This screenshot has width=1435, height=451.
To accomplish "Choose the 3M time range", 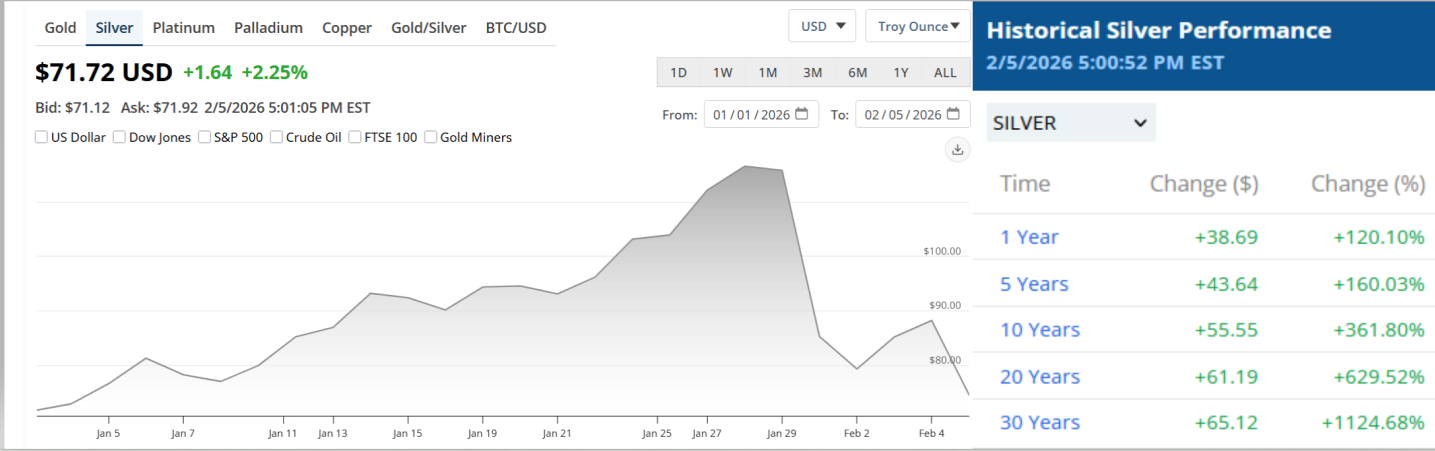I will (x=812, y=73).
